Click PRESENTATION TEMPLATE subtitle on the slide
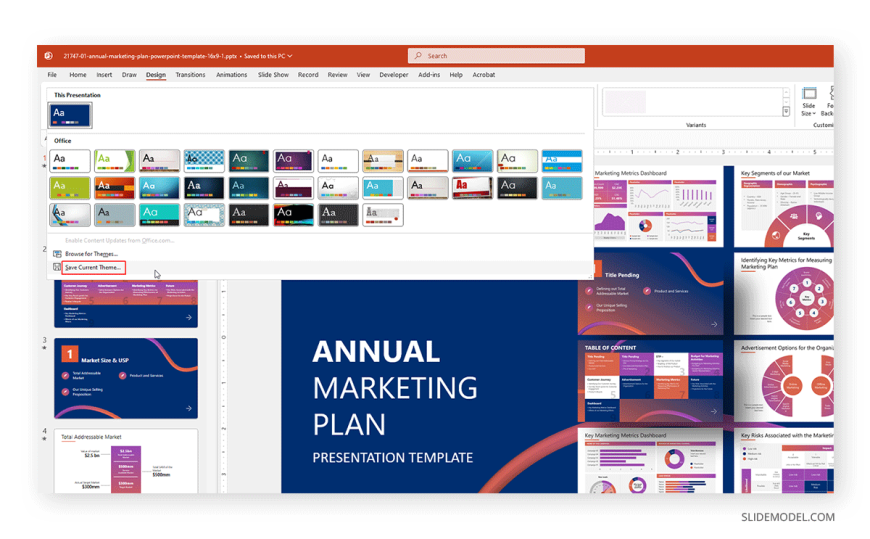Image resolution: width=870 pixels, height=539 pixels. (393, 458)
